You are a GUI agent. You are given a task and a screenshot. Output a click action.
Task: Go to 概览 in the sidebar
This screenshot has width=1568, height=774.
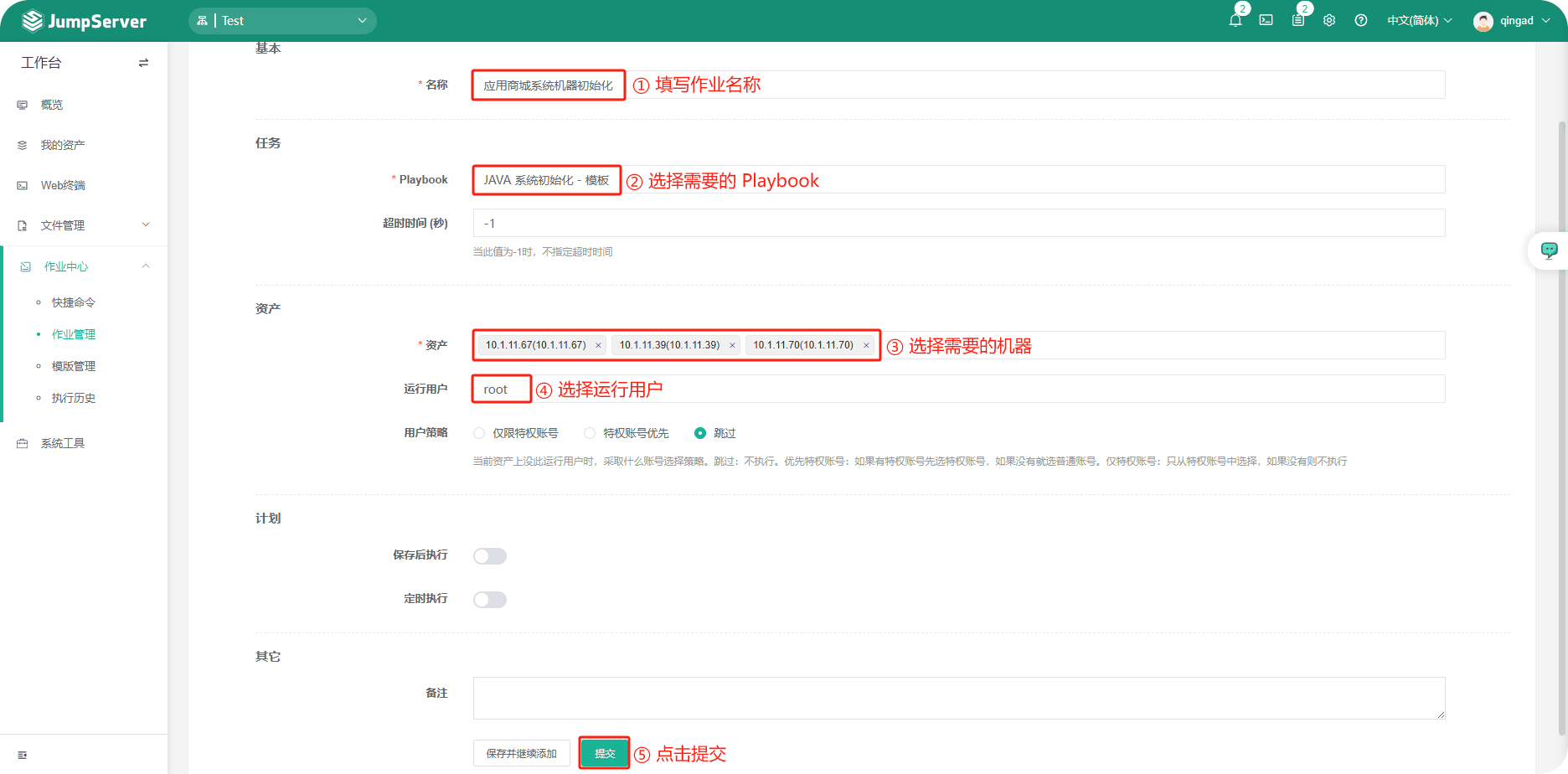coord(52,105)
